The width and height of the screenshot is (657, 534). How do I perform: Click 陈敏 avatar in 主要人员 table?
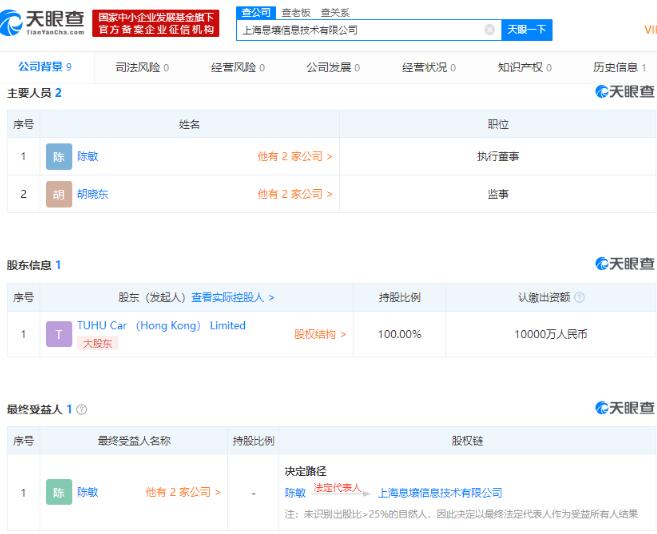59,157
